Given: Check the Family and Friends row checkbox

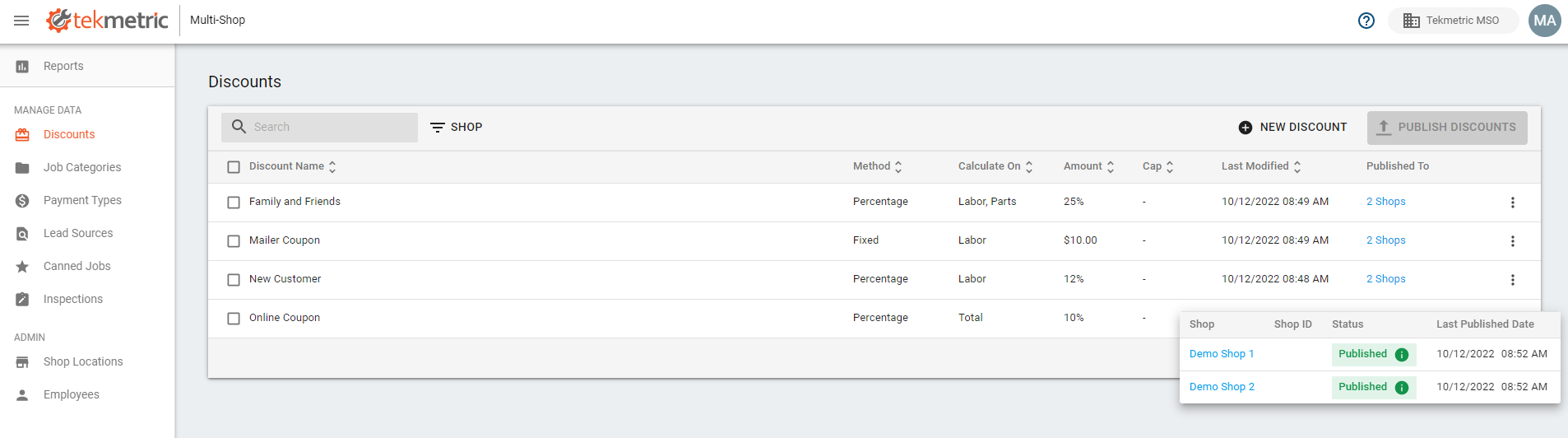Looking at the screenshot, I should (x=234, y=203).
